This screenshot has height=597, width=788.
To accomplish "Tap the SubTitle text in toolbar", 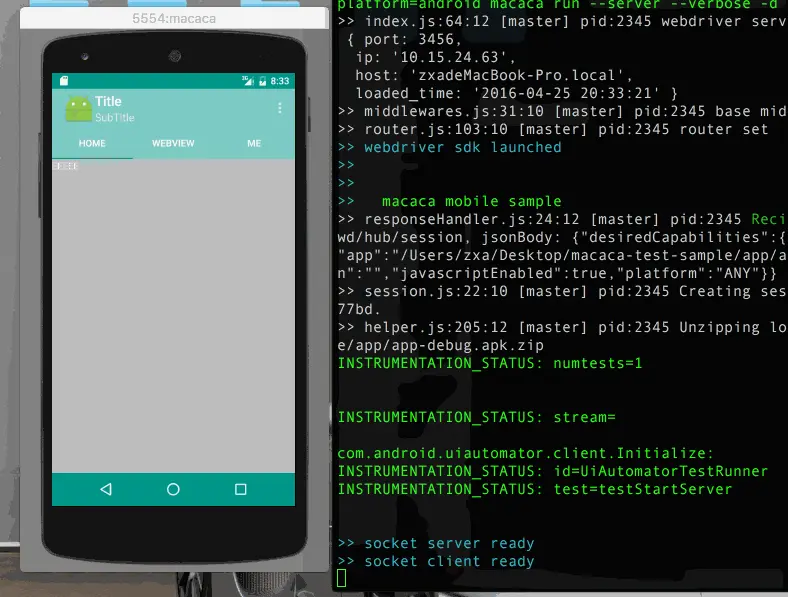I will 115,118.
